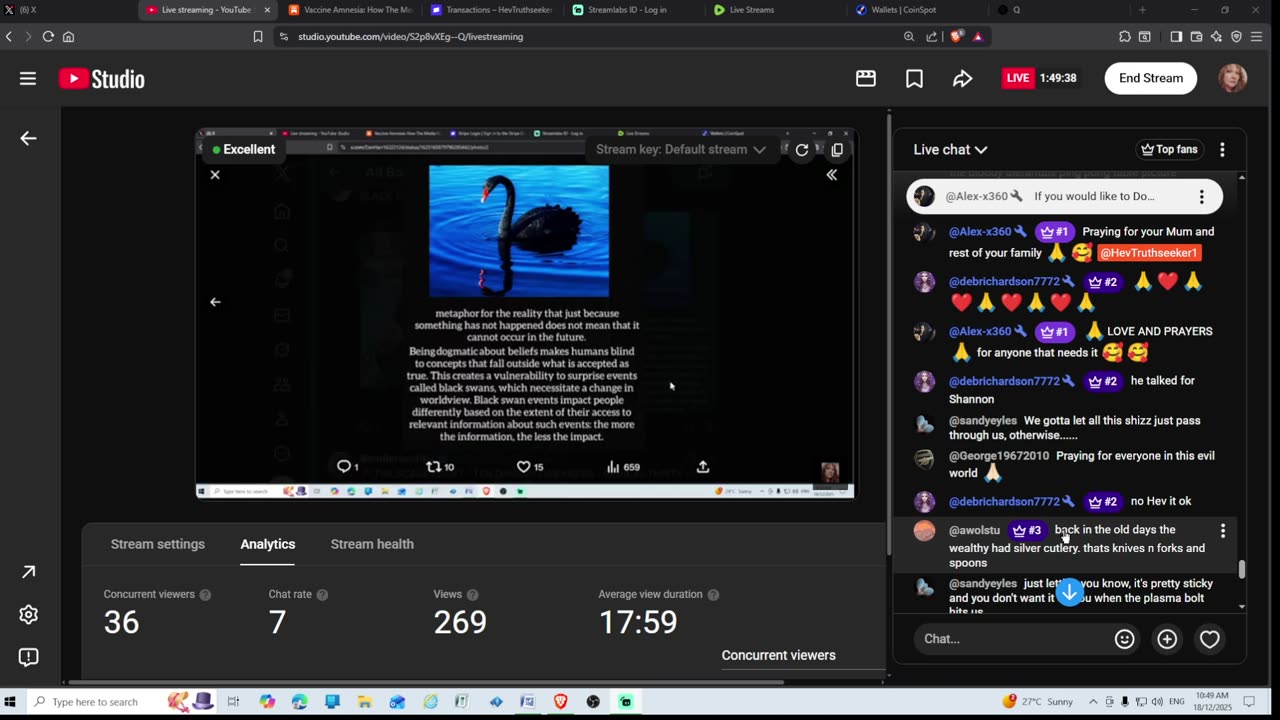The height and width of the screenshot is (720, 1280).
Task: Click End Stream button
Action: pos(1150,78)
